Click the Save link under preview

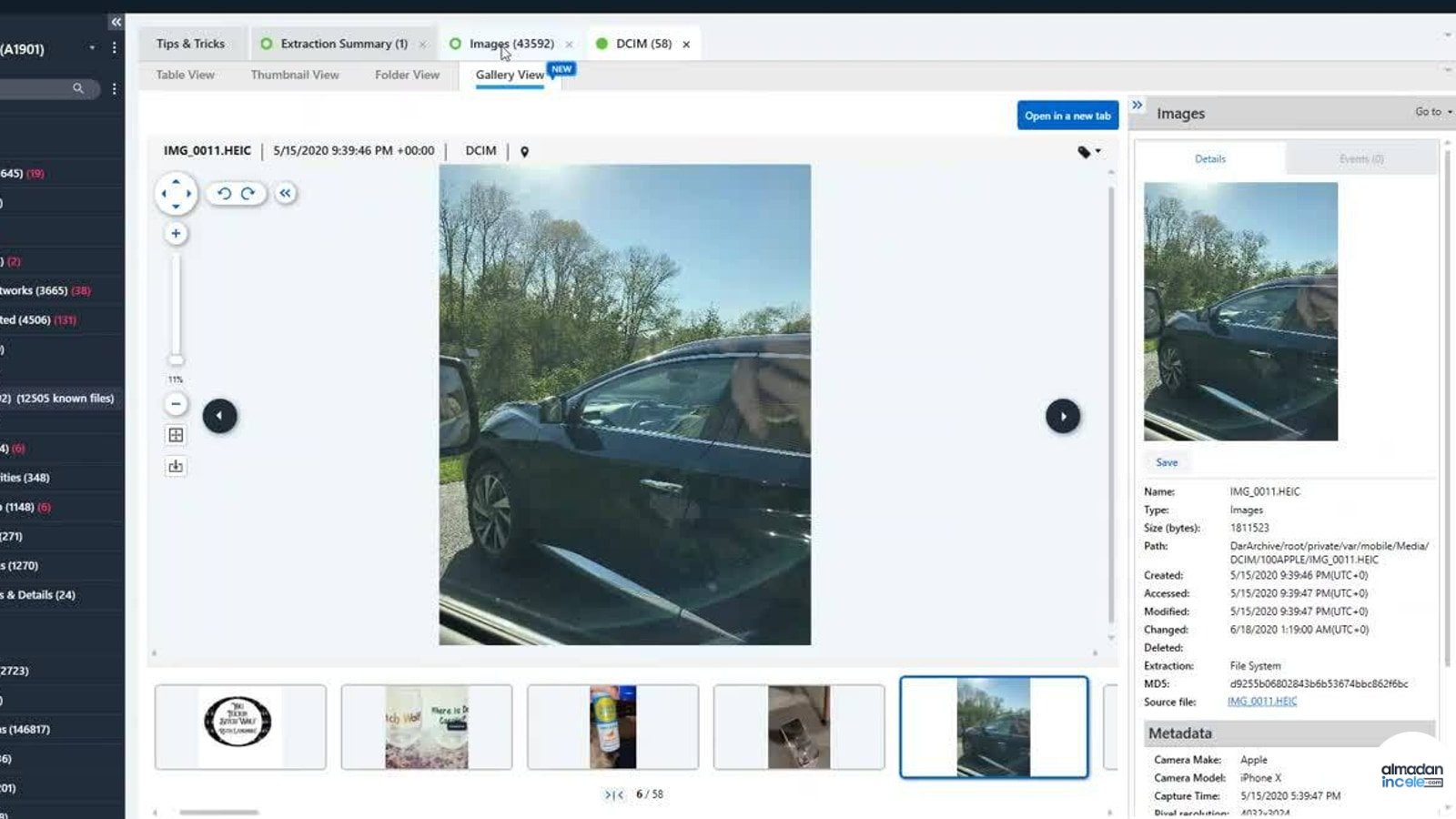(1167, 462)
